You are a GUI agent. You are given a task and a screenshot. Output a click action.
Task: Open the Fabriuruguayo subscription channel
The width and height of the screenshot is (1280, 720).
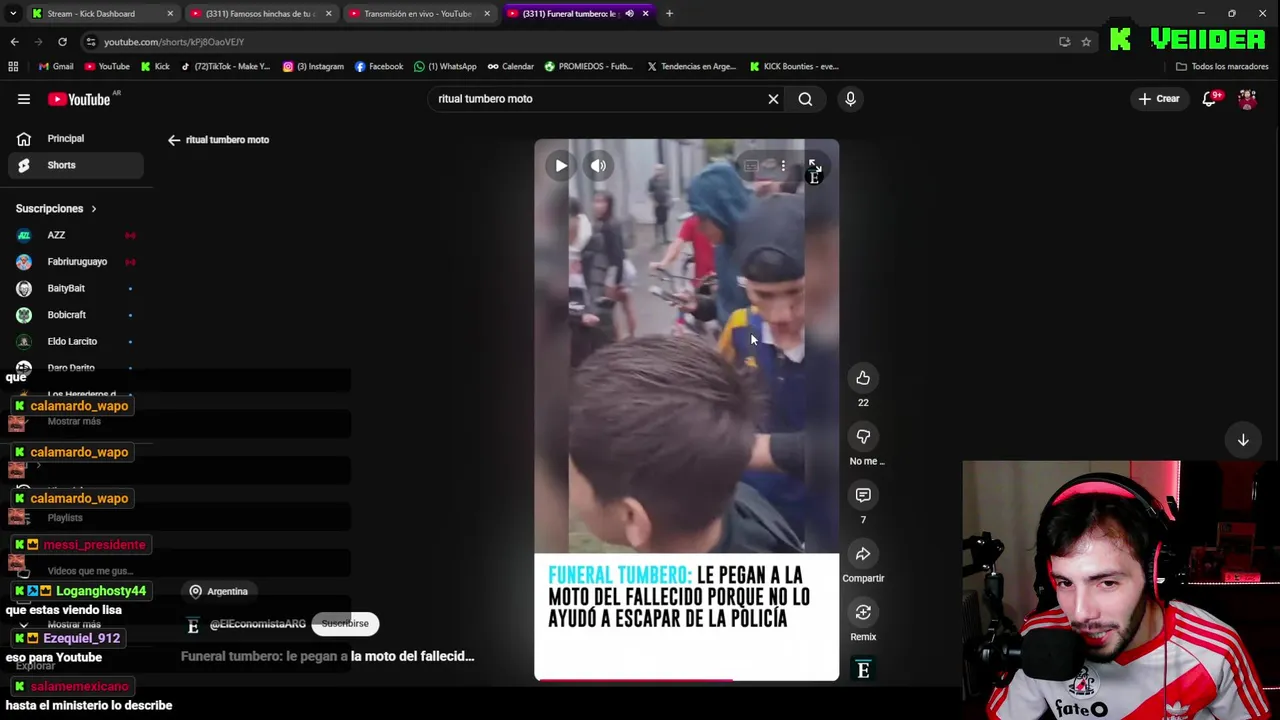(x=75, y=262)
